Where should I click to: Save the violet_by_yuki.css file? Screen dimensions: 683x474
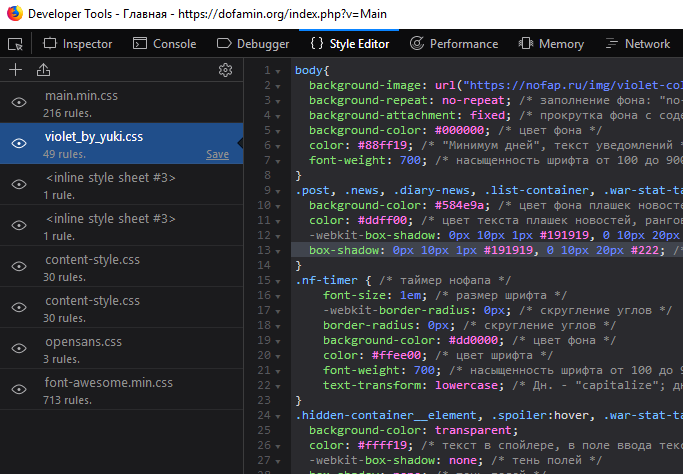(217, 154)
